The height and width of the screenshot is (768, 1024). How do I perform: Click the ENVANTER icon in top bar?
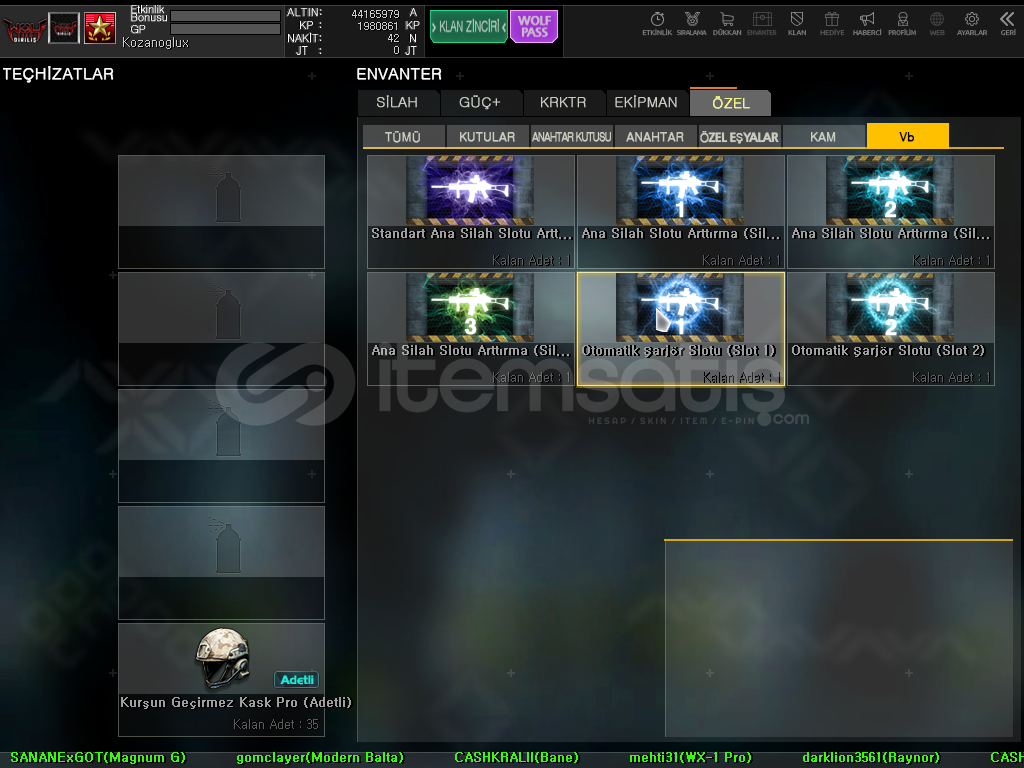(762, 24)
